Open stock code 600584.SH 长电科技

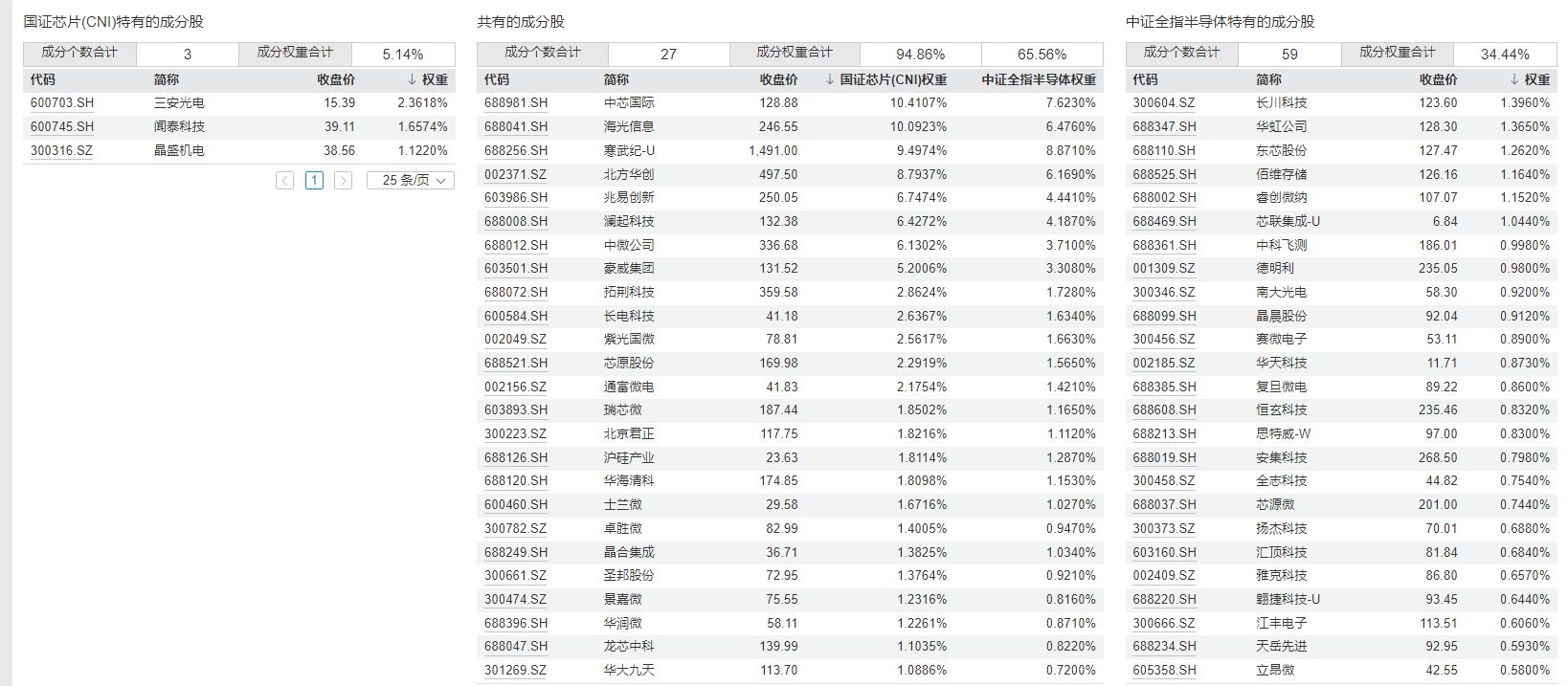point(516,316)
